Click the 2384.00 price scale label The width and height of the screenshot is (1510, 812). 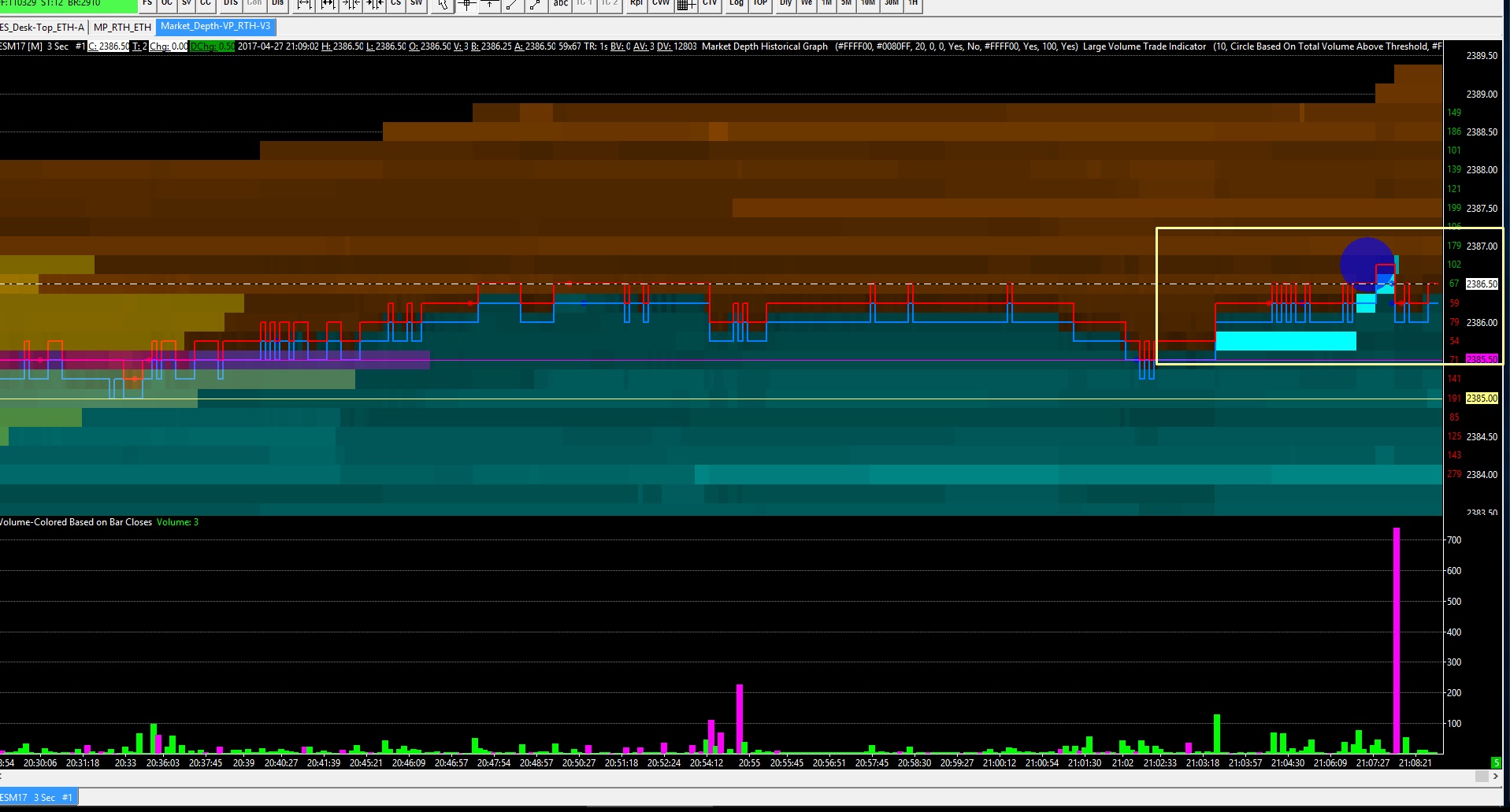click(1482, 475)
